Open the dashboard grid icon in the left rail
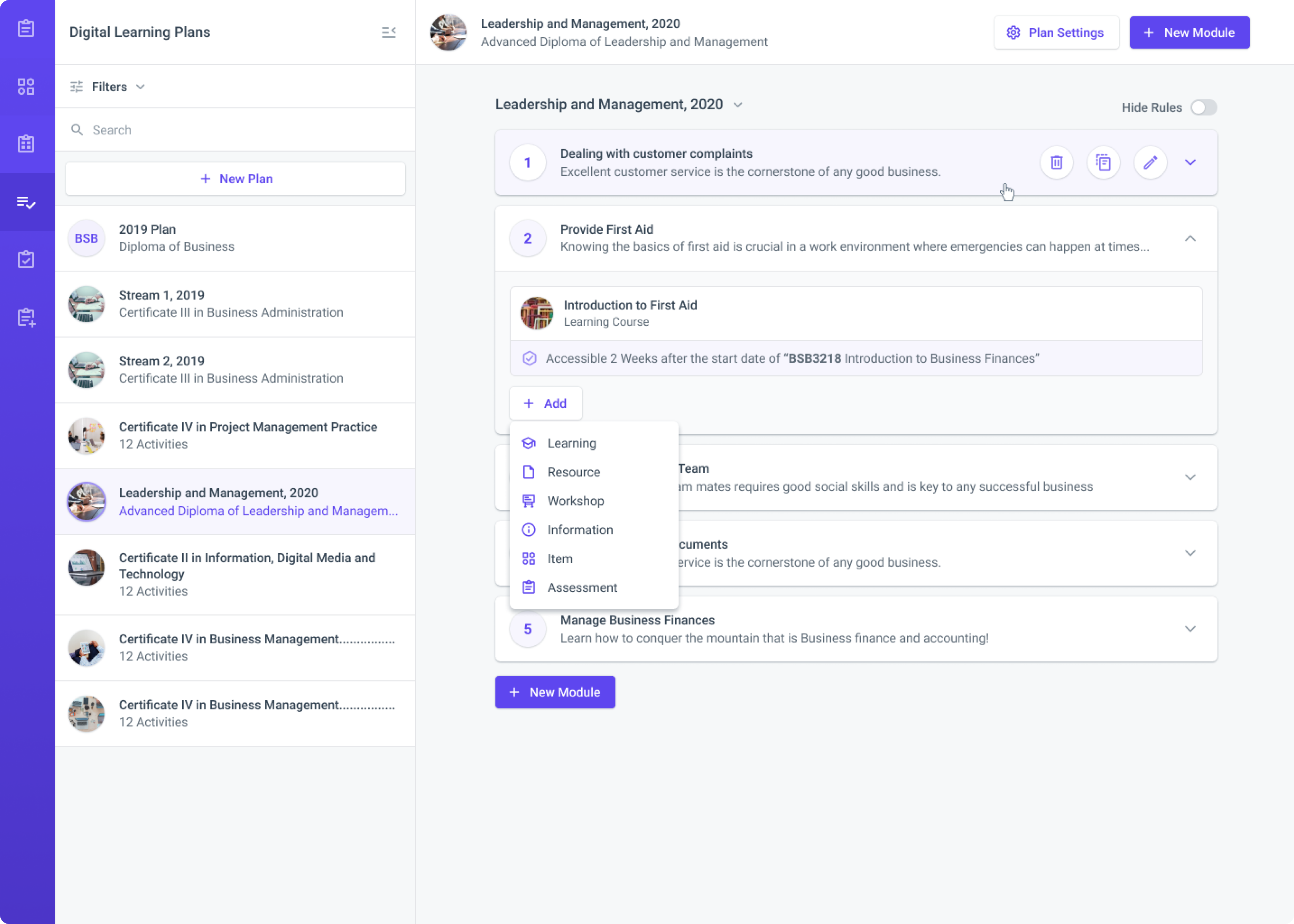 click(x=26, y=87)
